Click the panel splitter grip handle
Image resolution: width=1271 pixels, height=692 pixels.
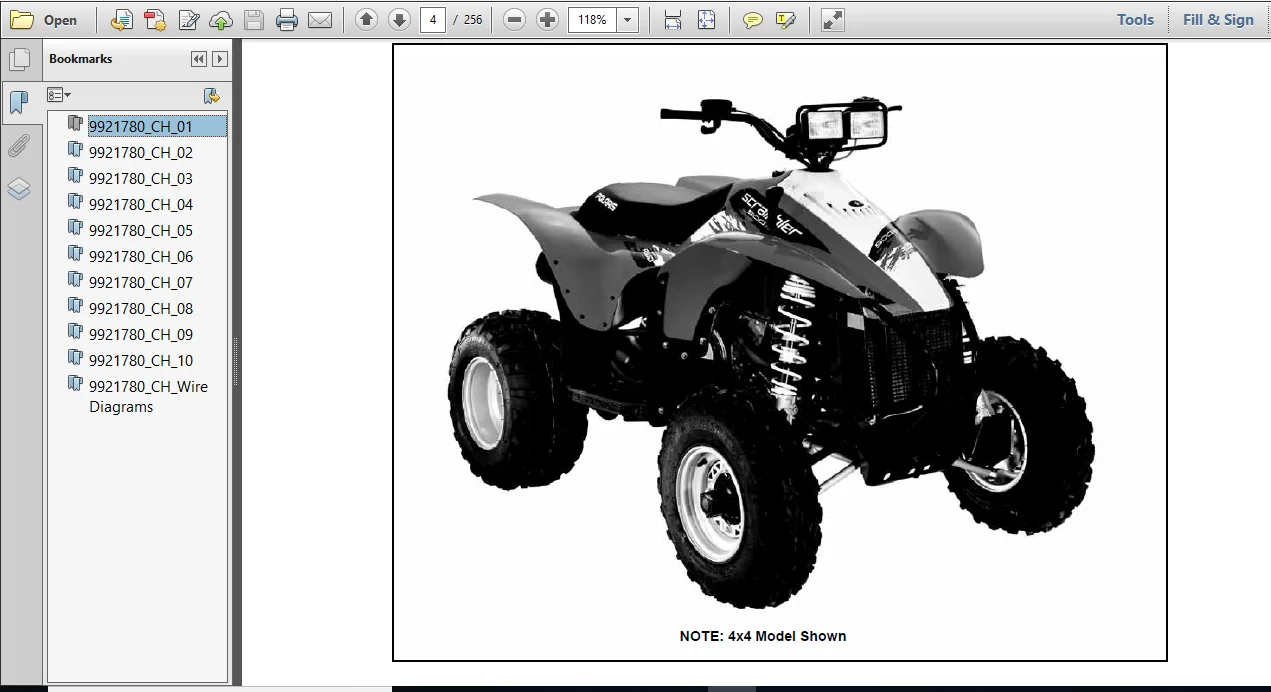tap(236, 363)
